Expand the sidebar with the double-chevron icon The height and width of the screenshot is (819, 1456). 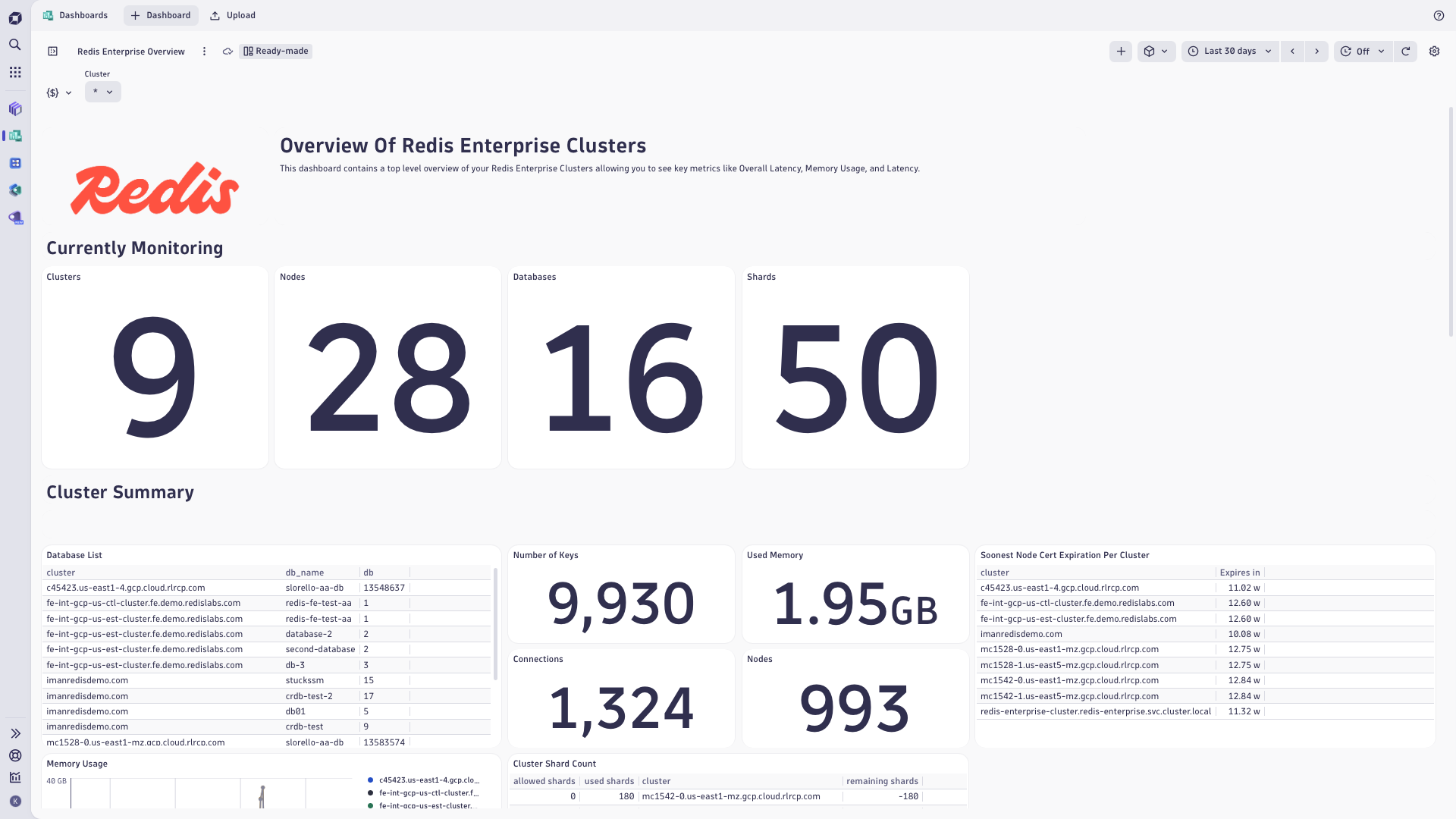click(x=15, y=733)
